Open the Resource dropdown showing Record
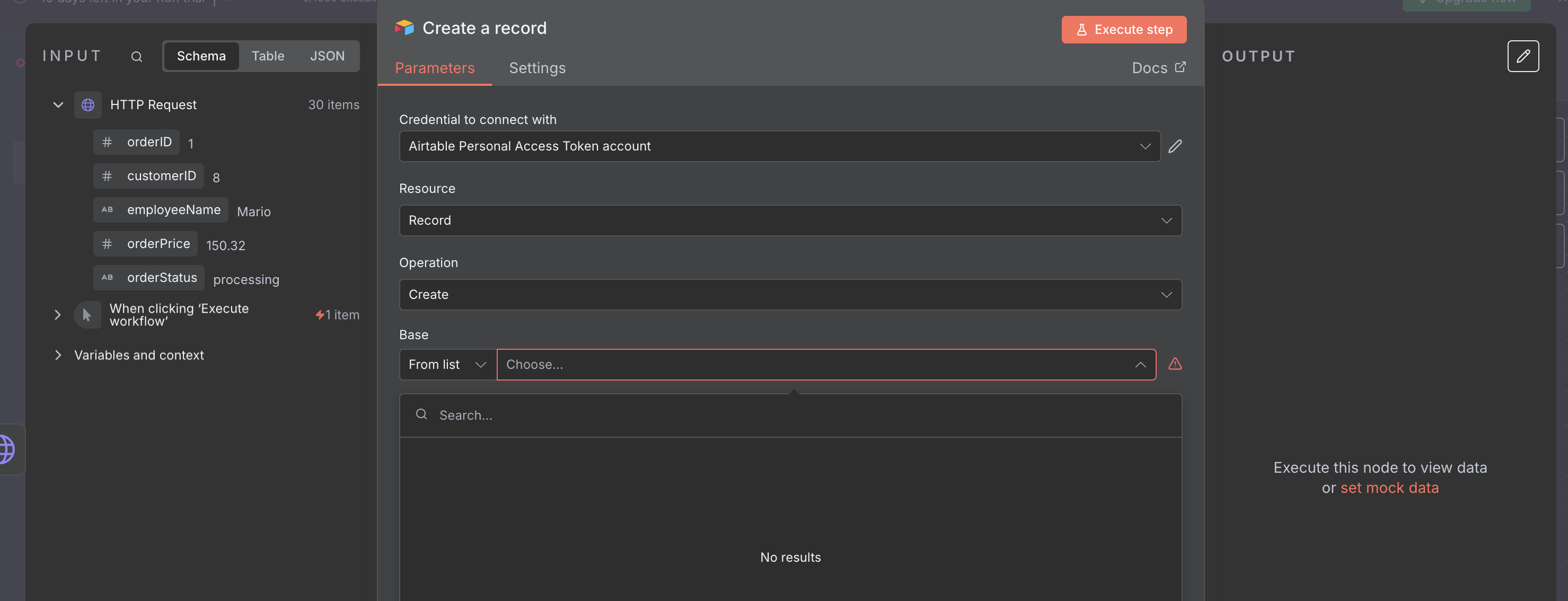 coord(789,220)
